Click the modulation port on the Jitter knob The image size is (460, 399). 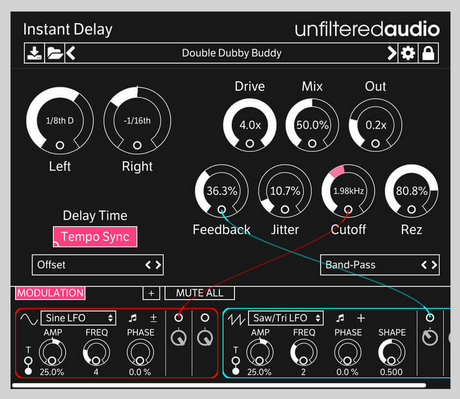click(285, 210)
